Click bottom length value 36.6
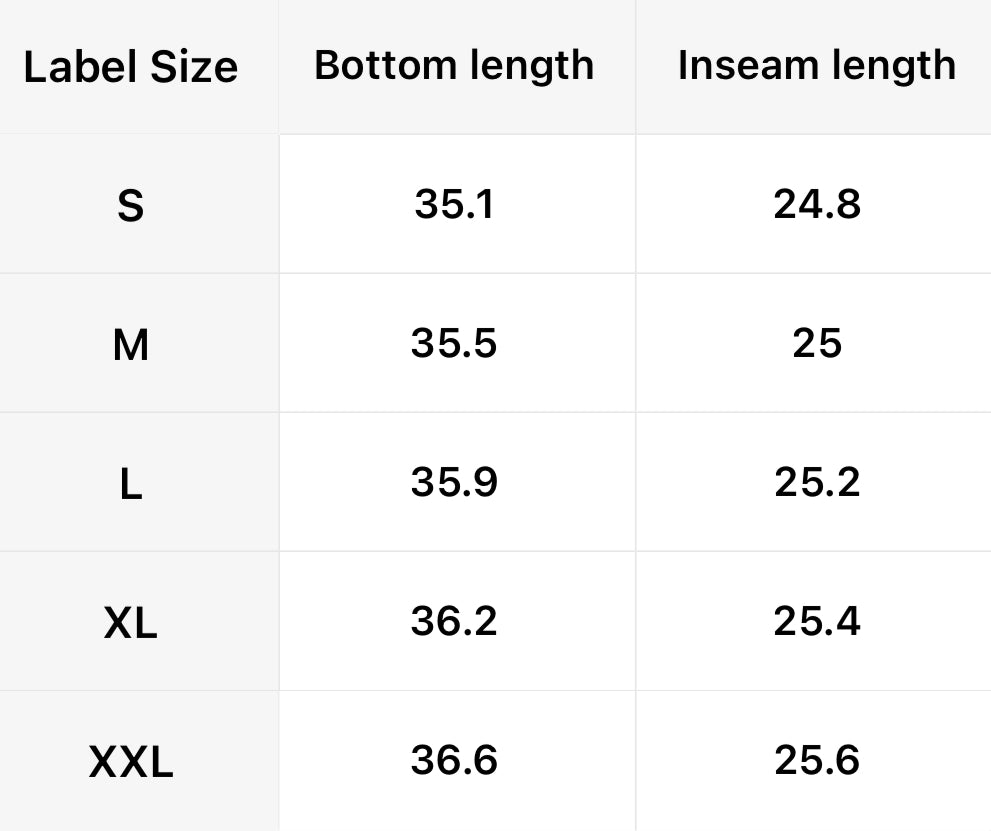 tap(454, 760)
